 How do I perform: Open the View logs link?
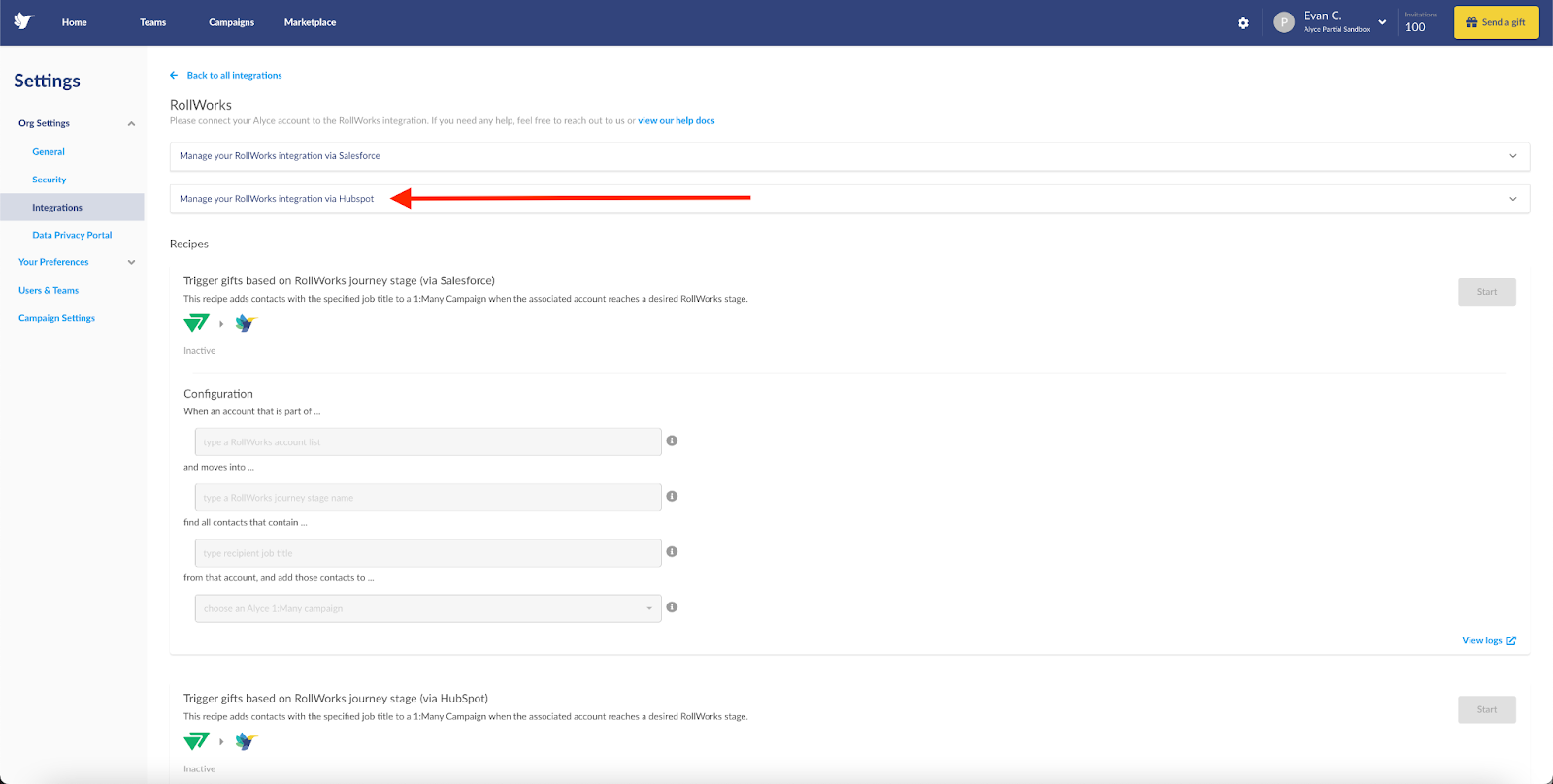pyautogui.click(x=1482, y=640)
